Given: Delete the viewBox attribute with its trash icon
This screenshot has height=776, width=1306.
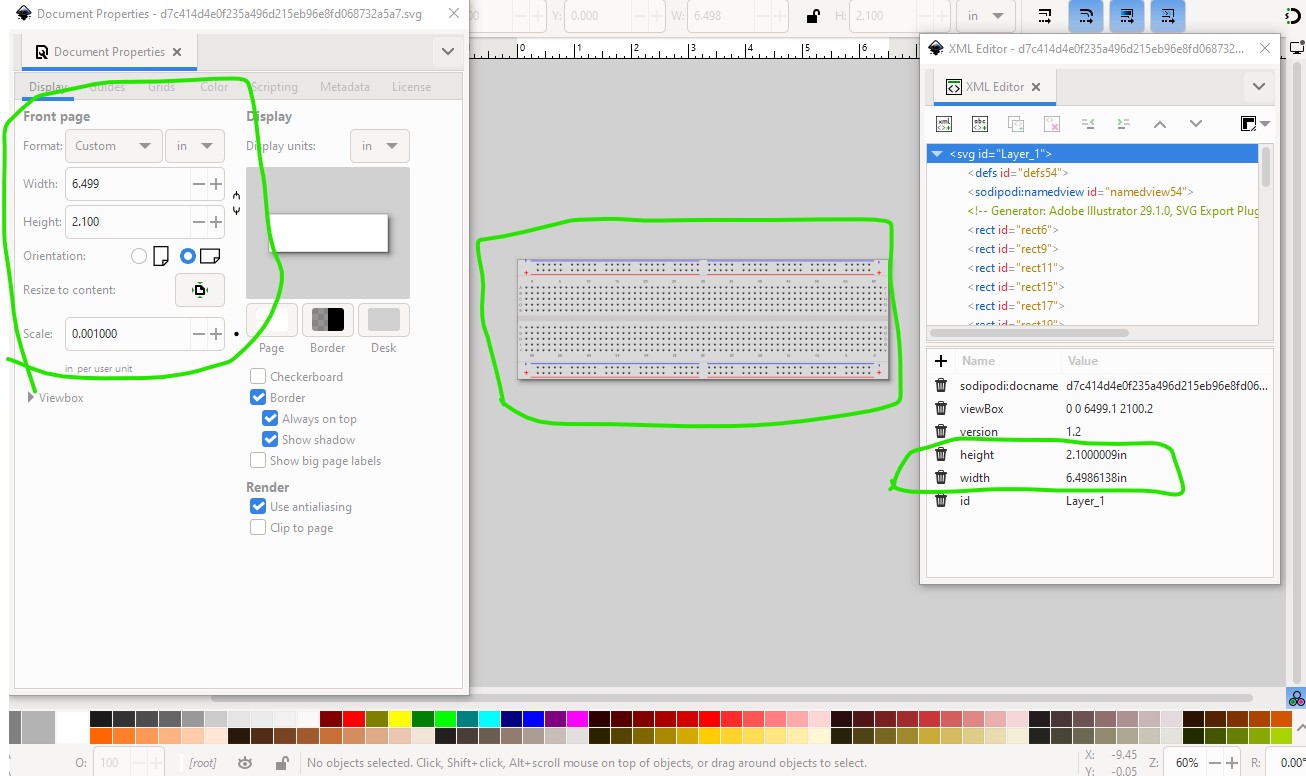Looking at the screenshot, I should tap(941, 408).
